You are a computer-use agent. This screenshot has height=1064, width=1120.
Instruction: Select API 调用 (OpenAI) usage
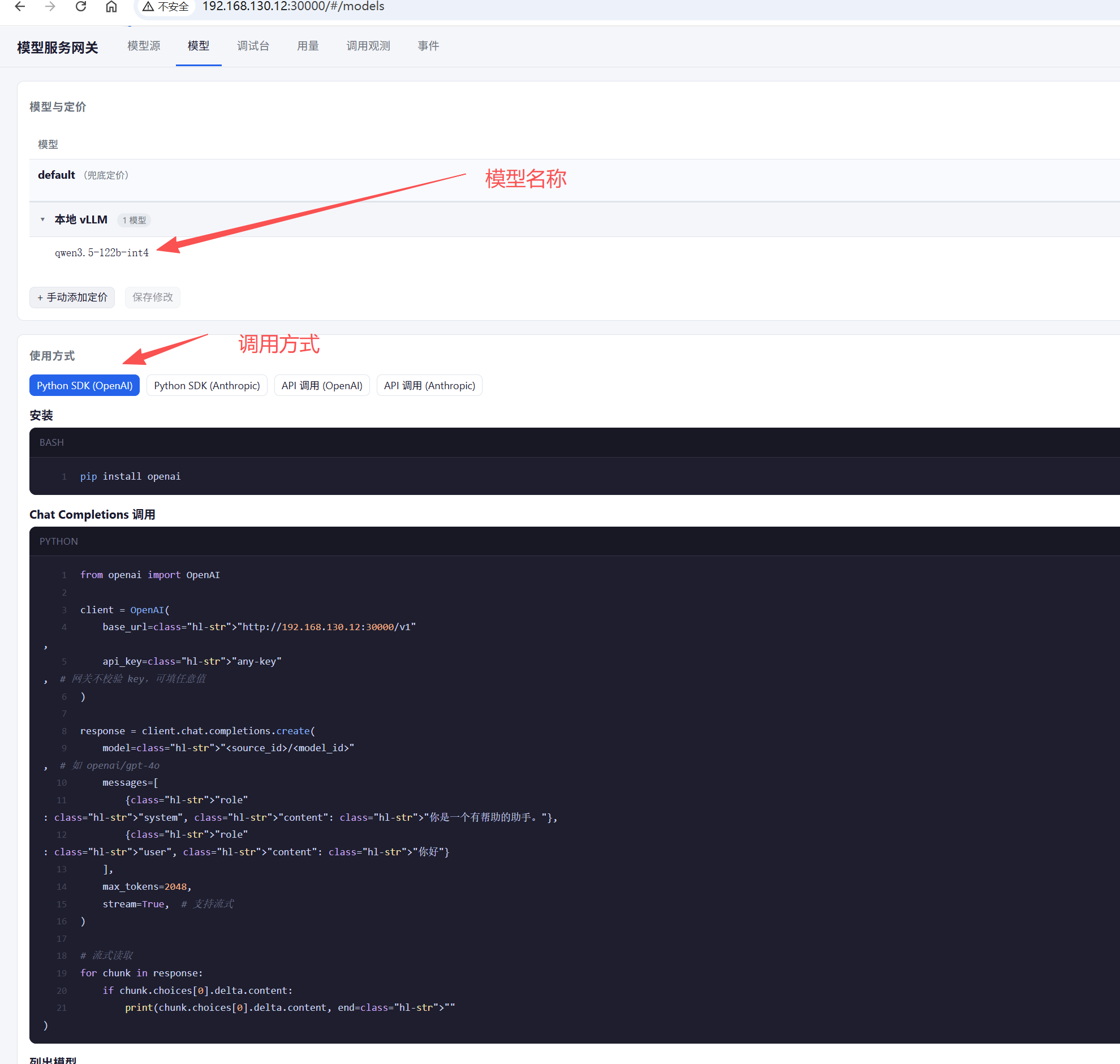322,386
